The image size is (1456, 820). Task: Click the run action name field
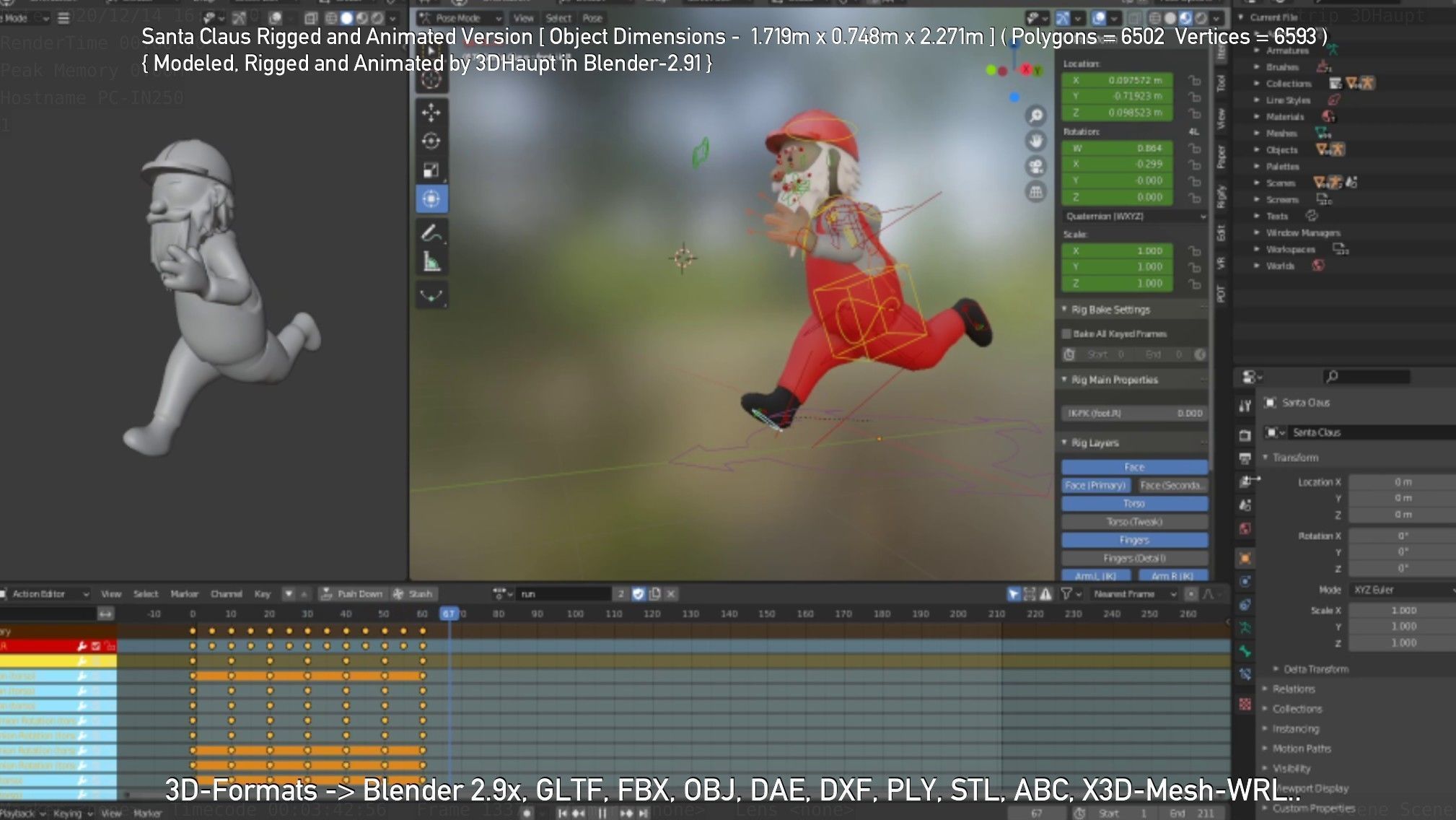pyautogui.click(x=564, y=593)
